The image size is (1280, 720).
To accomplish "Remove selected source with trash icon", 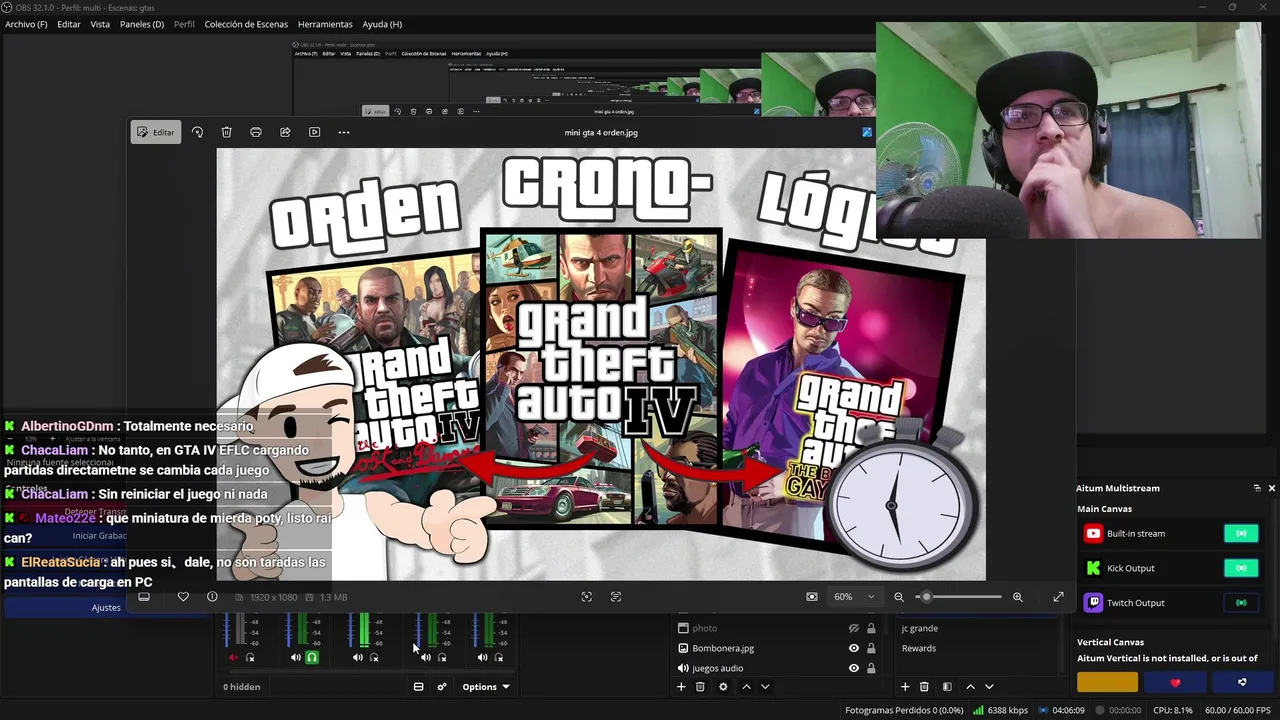I will [700, 687].
